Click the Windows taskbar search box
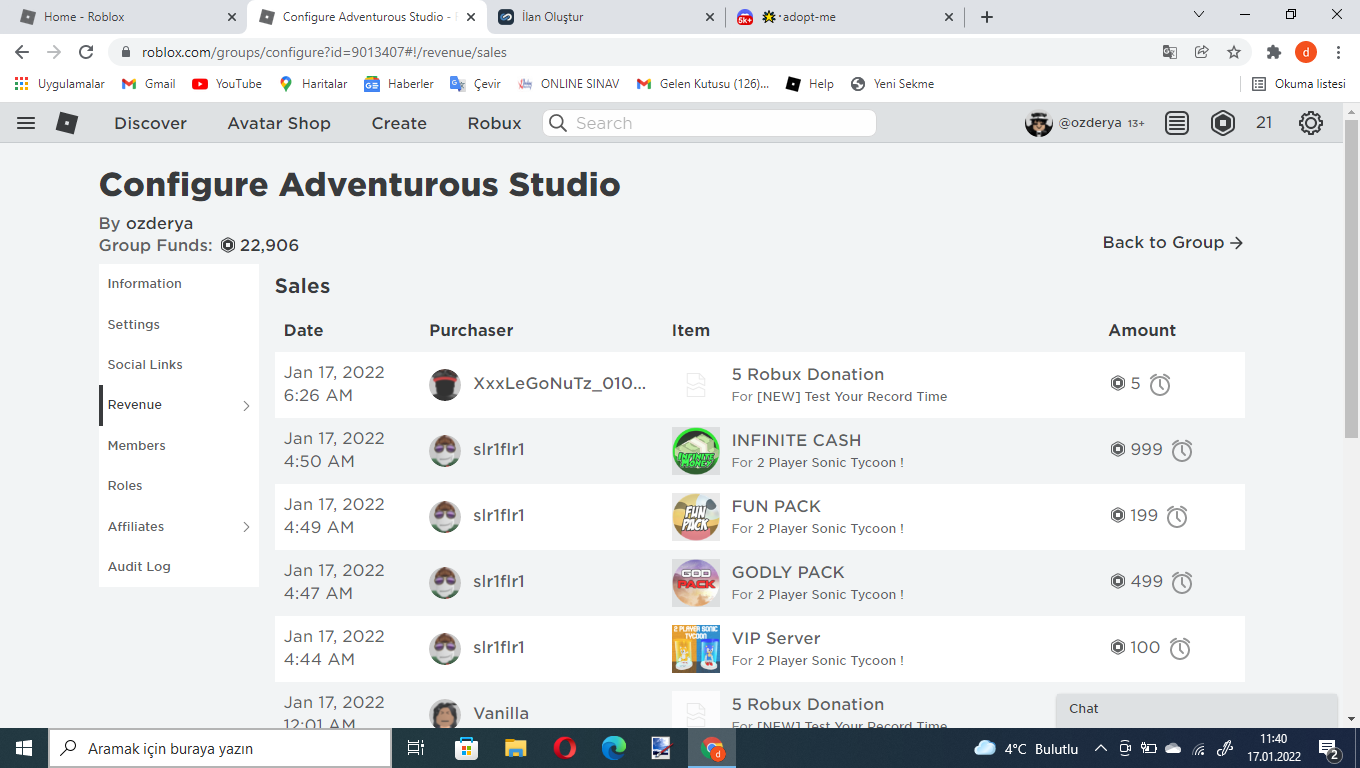The image size is (1360, 768). pyautogui.click(x=220, y=748)
